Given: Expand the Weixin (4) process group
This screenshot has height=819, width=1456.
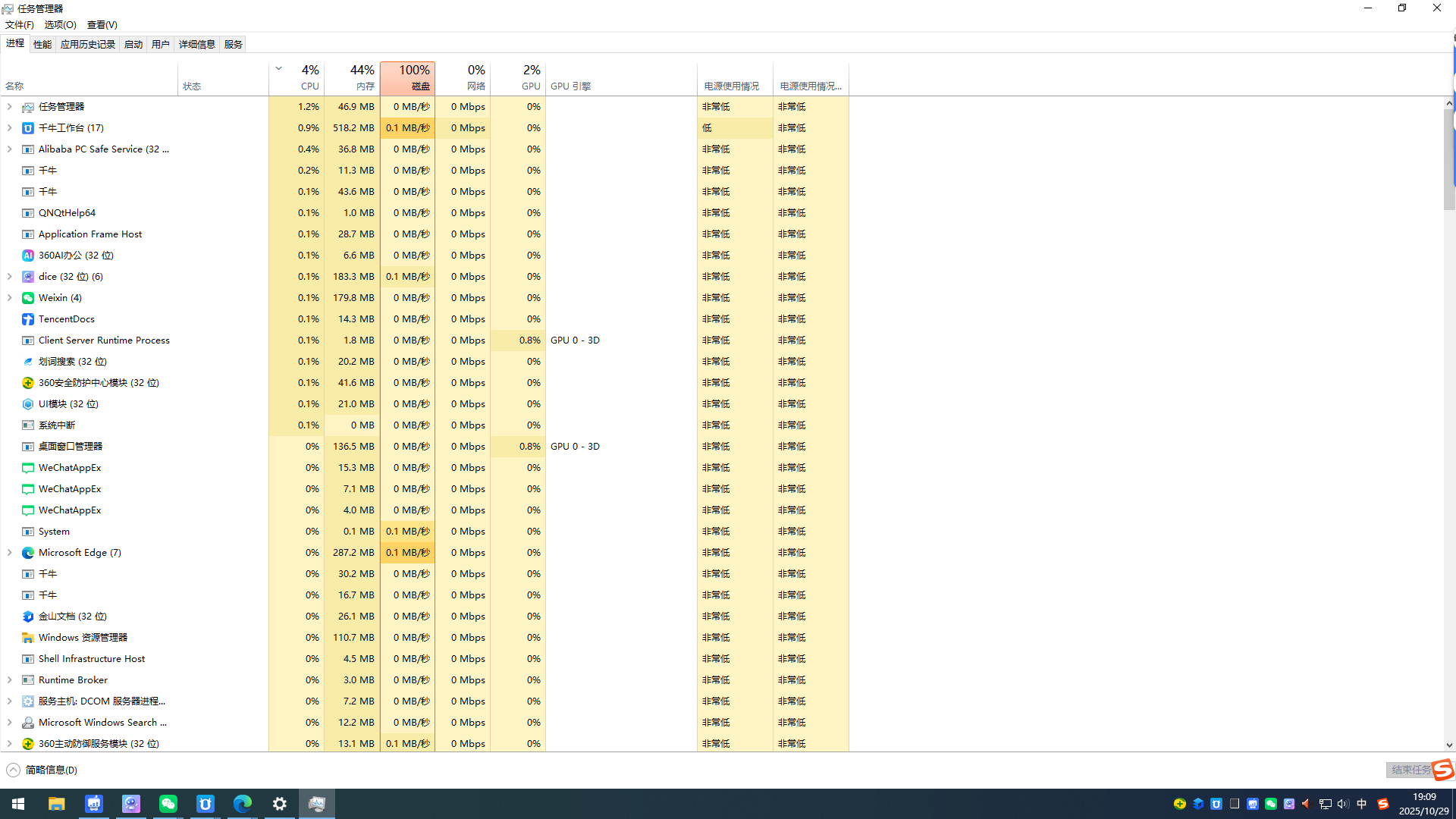Looking at the screenshot, I should [x=9, y=298].
